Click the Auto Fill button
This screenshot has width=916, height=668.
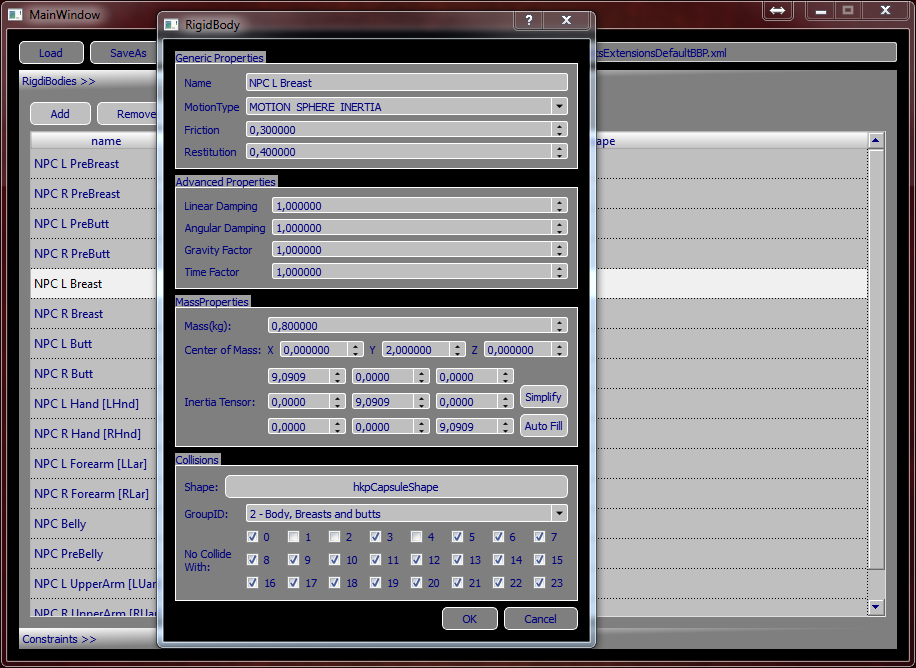click(543, 426)
